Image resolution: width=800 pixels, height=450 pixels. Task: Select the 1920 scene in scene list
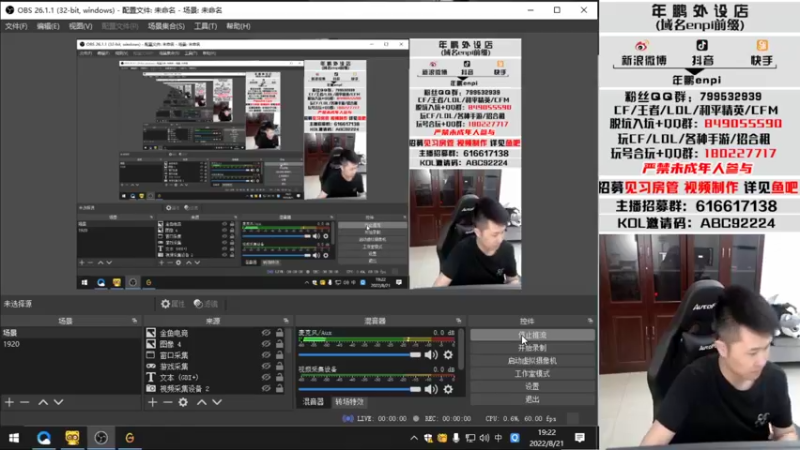point(70,344)
